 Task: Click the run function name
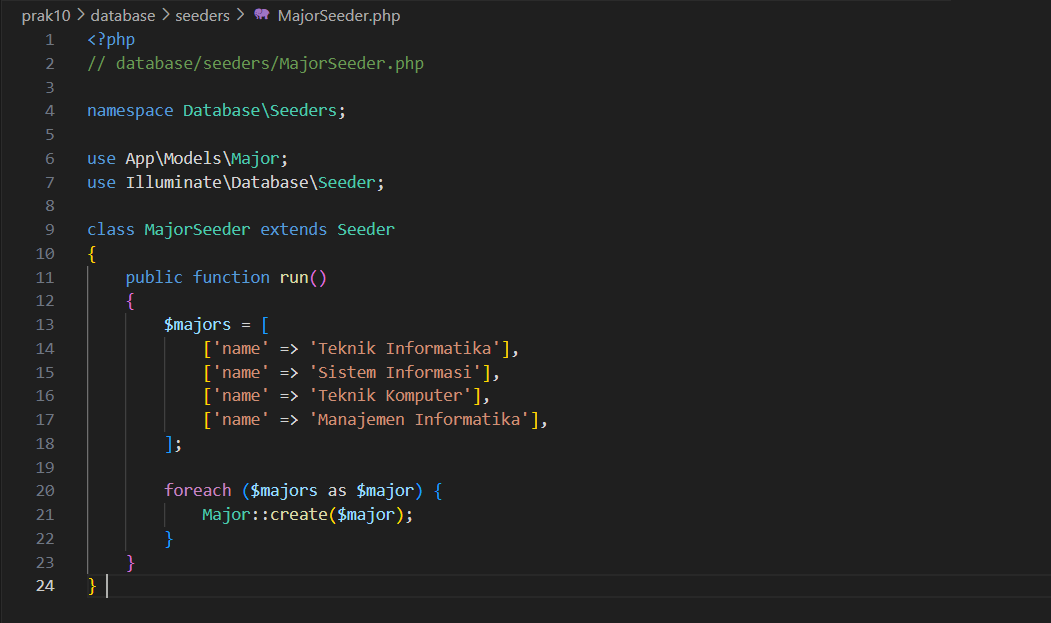tap(294, 277)
